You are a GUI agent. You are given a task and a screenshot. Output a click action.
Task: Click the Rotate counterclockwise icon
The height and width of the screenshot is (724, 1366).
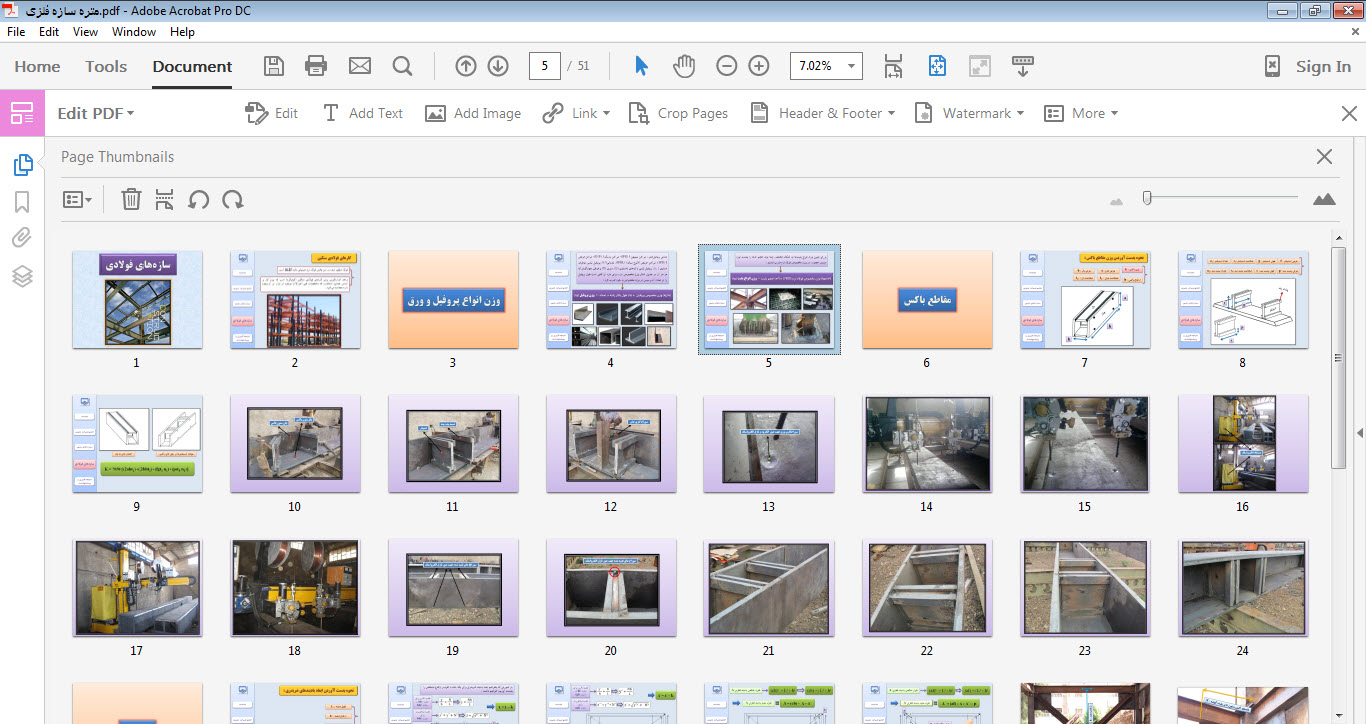point(198,199)
